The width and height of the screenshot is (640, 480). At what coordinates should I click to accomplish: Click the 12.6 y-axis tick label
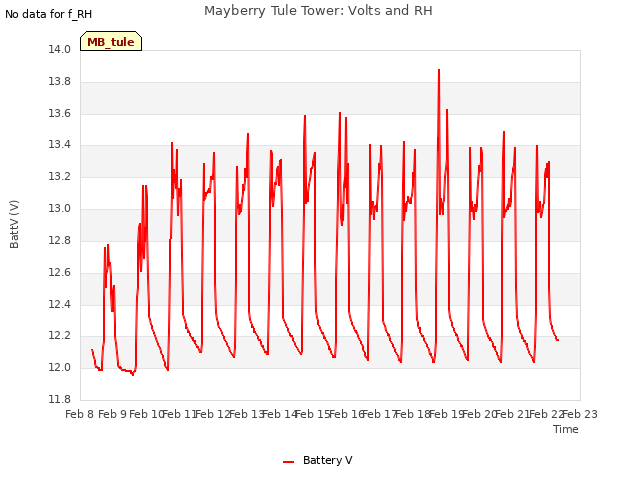pos(60,272)
